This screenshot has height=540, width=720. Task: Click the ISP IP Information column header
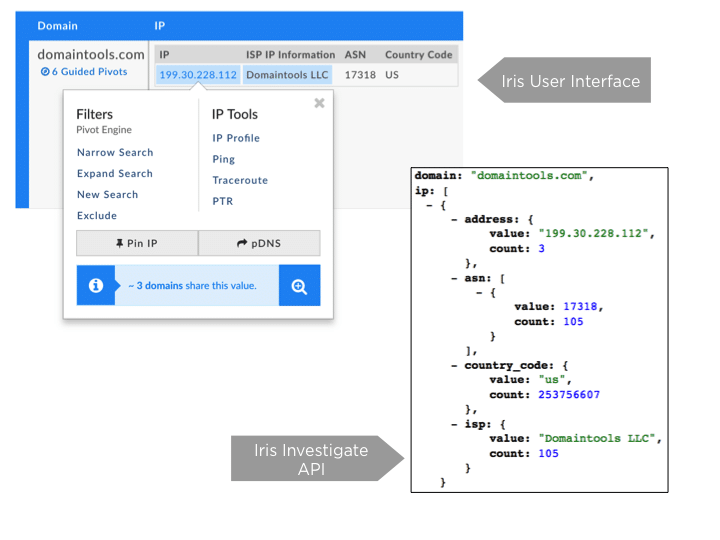point(291,55)
